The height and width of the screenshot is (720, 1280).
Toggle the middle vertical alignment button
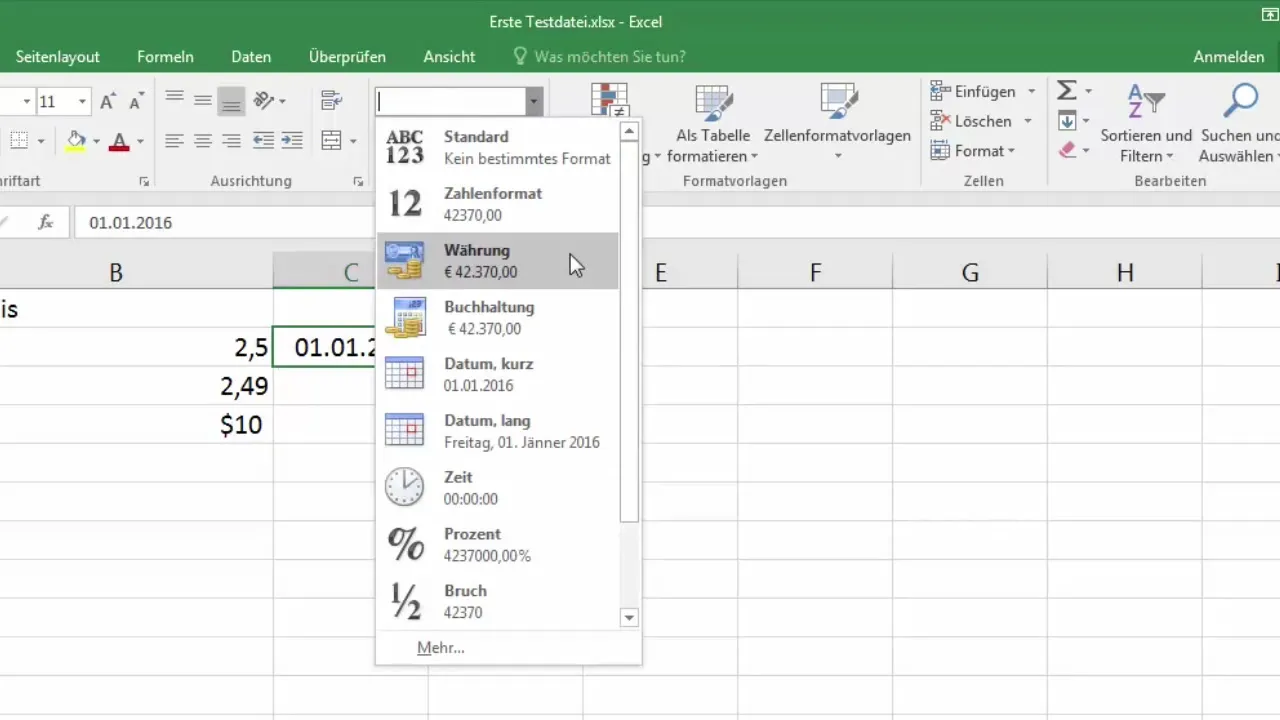[x=203, y=100]
